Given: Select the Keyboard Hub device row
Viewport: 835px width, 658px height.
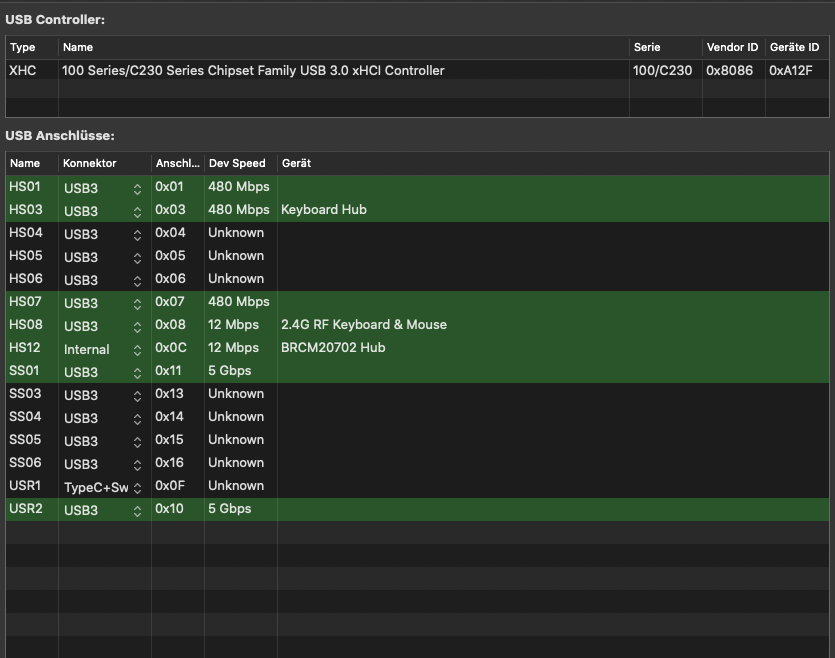Looking at the screenshot, I should (x=324, y=210).
